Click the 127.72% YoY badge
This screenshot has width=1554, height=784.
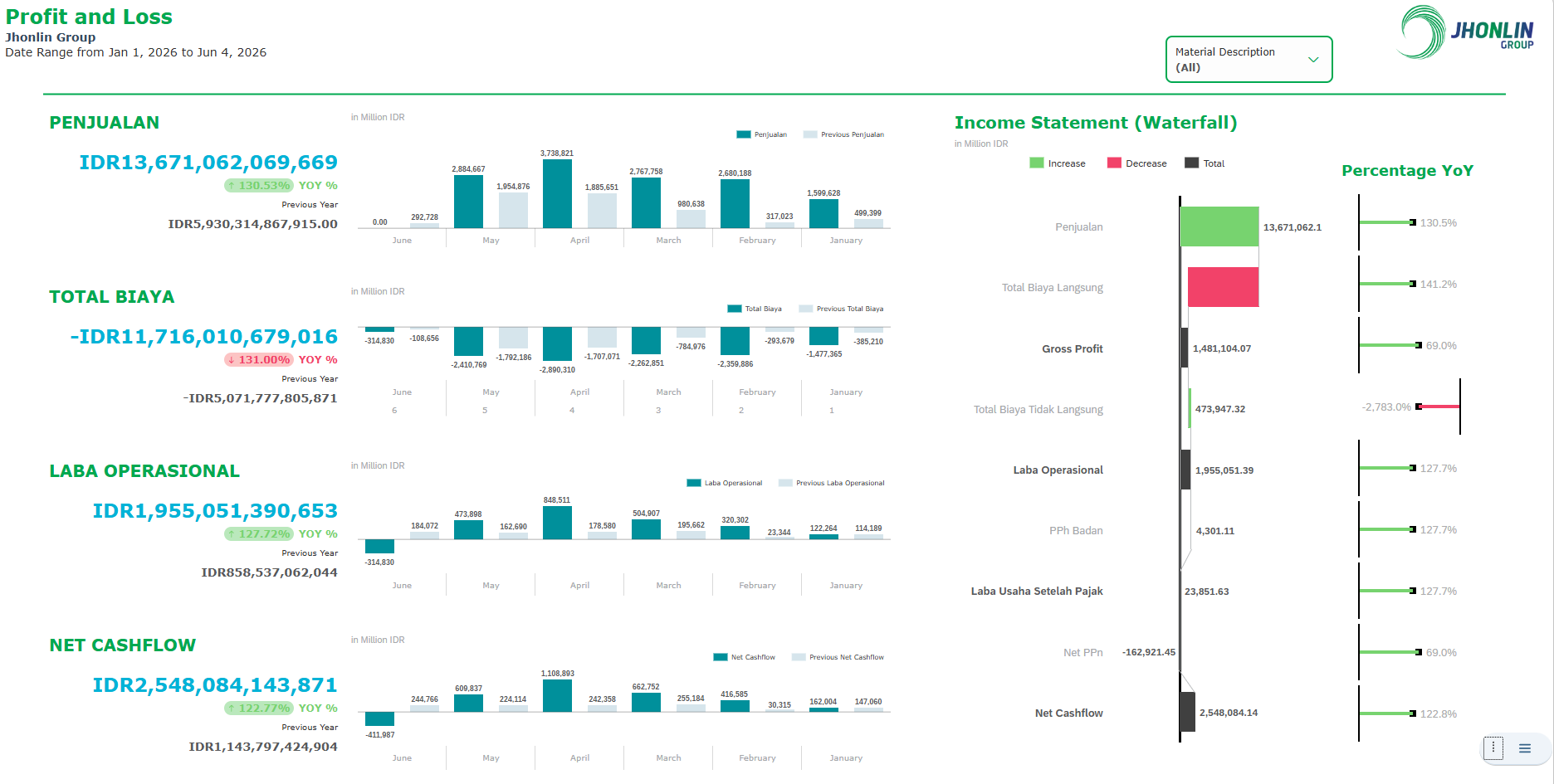pos(258,534)
